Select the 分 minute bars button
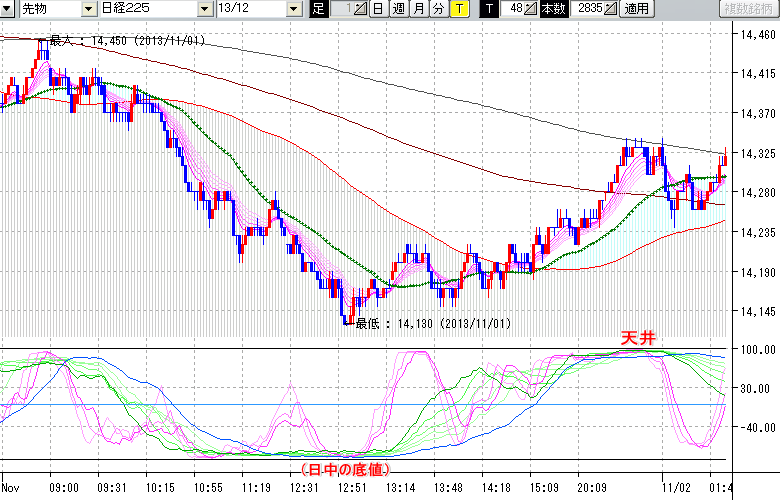The width and height of the screenshot is (780, 500). (x=438, y=9)
